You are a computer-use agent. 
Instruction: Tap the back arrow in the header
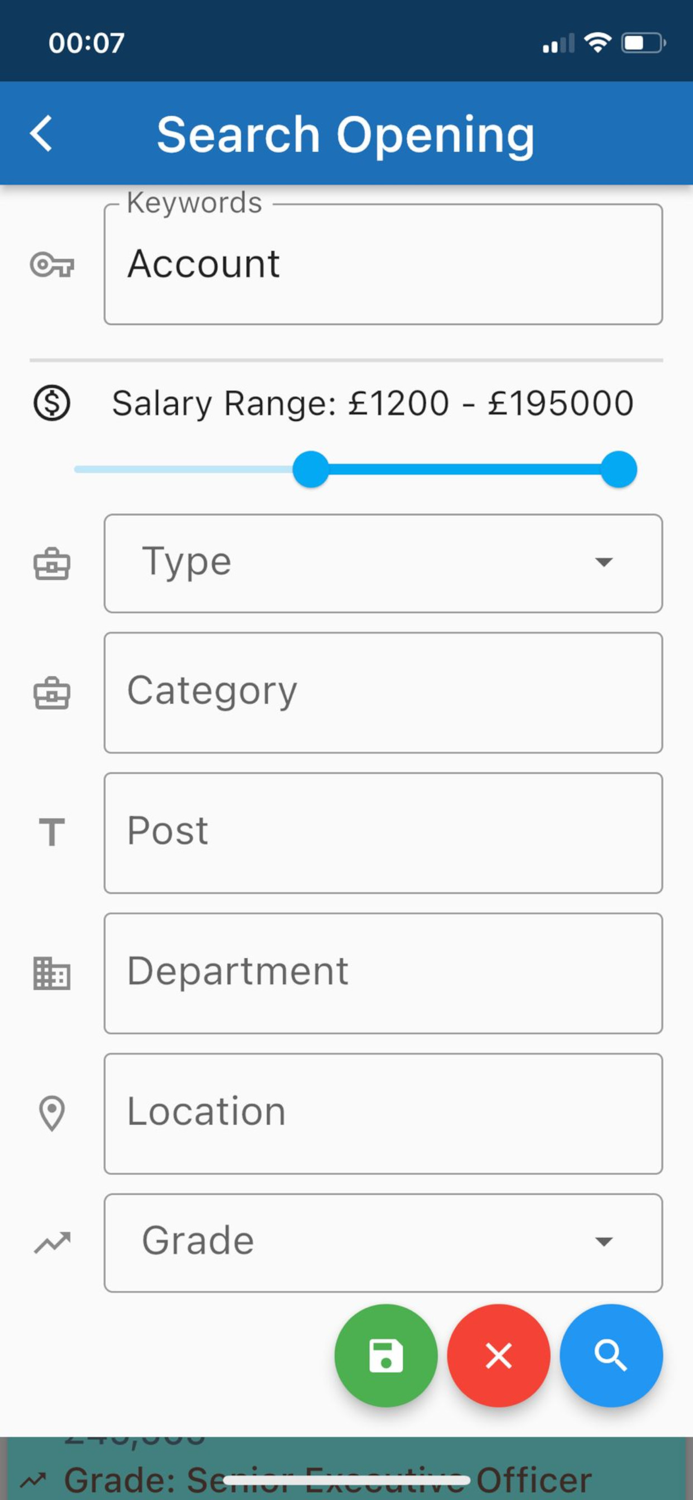click(x=40, y=132)
